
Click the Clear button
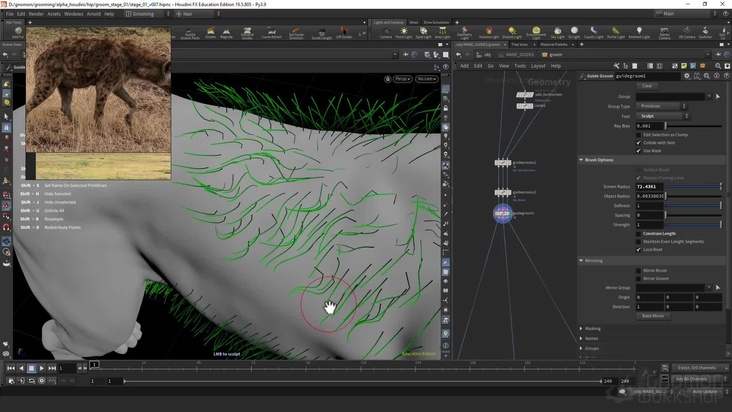(647, 86)
